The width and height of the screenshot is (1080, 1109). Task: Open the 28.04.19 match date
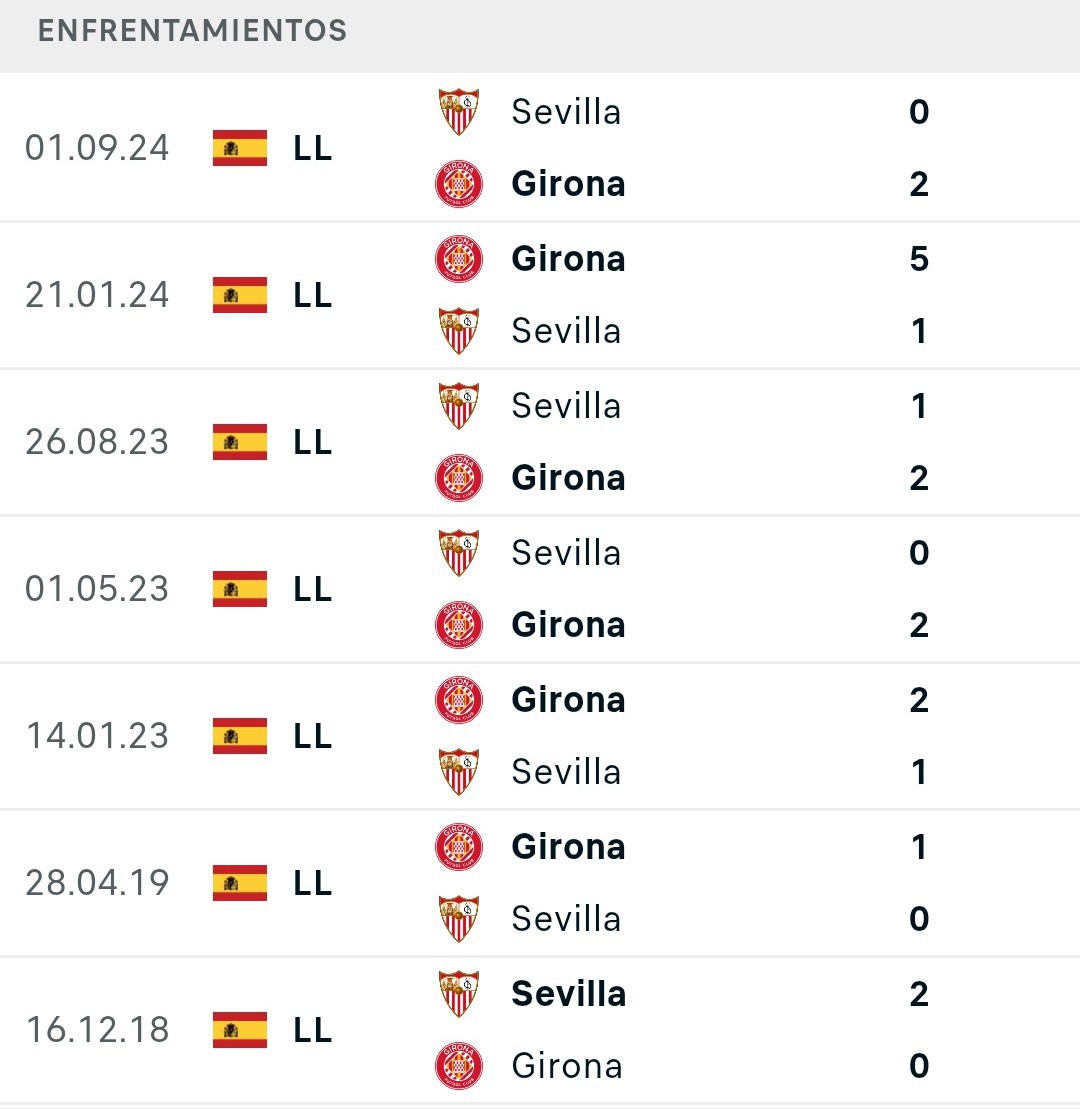(x=97, y=883)
